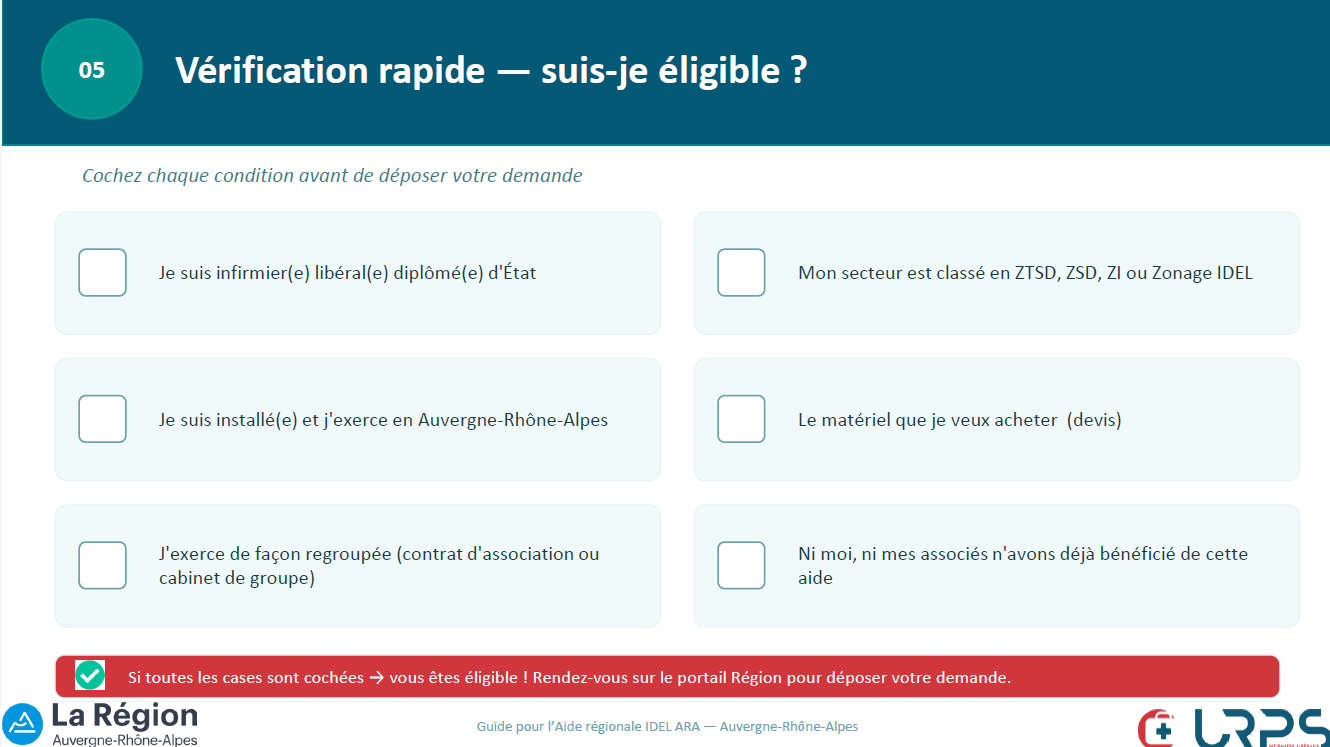The height and width of the screenshot is (747, 1330).
Task: Click the green checkmark icon in red banner
Action: [x=90, y=676]
